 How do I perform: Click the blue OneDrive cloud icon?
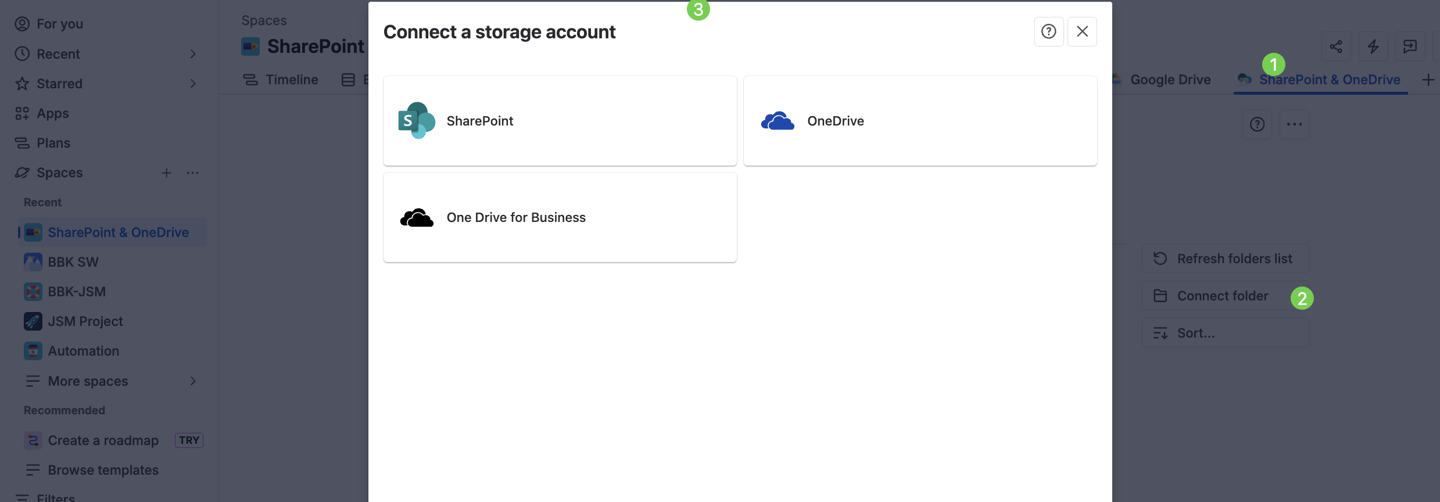click(x=777, y=121)
